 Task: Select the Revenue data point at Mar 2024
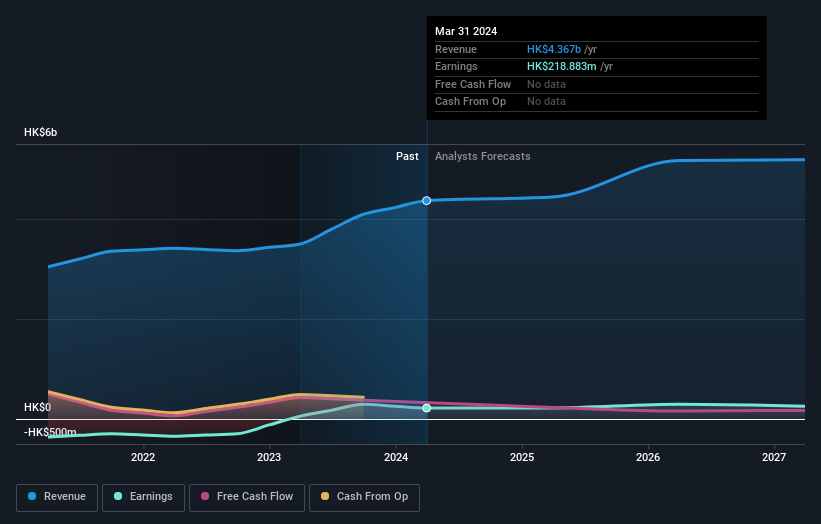point(427,200)
